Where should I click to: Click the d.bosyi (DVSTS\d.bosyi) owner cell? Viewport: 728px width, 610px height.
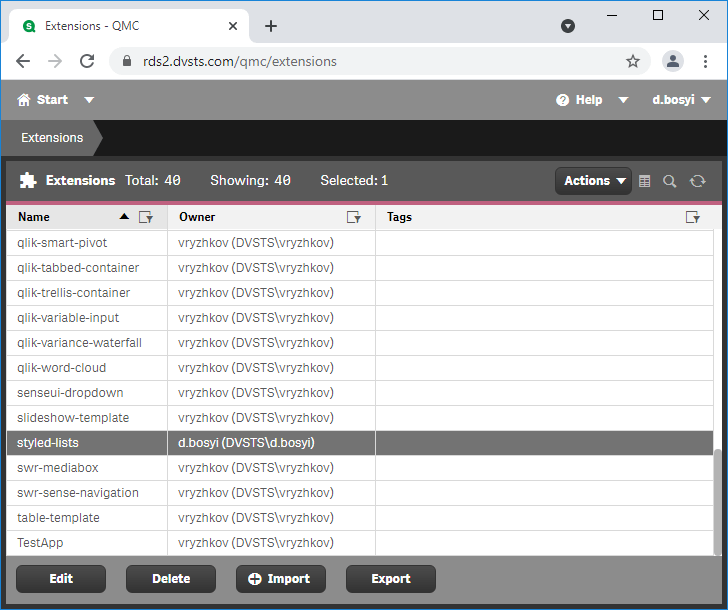271,443
